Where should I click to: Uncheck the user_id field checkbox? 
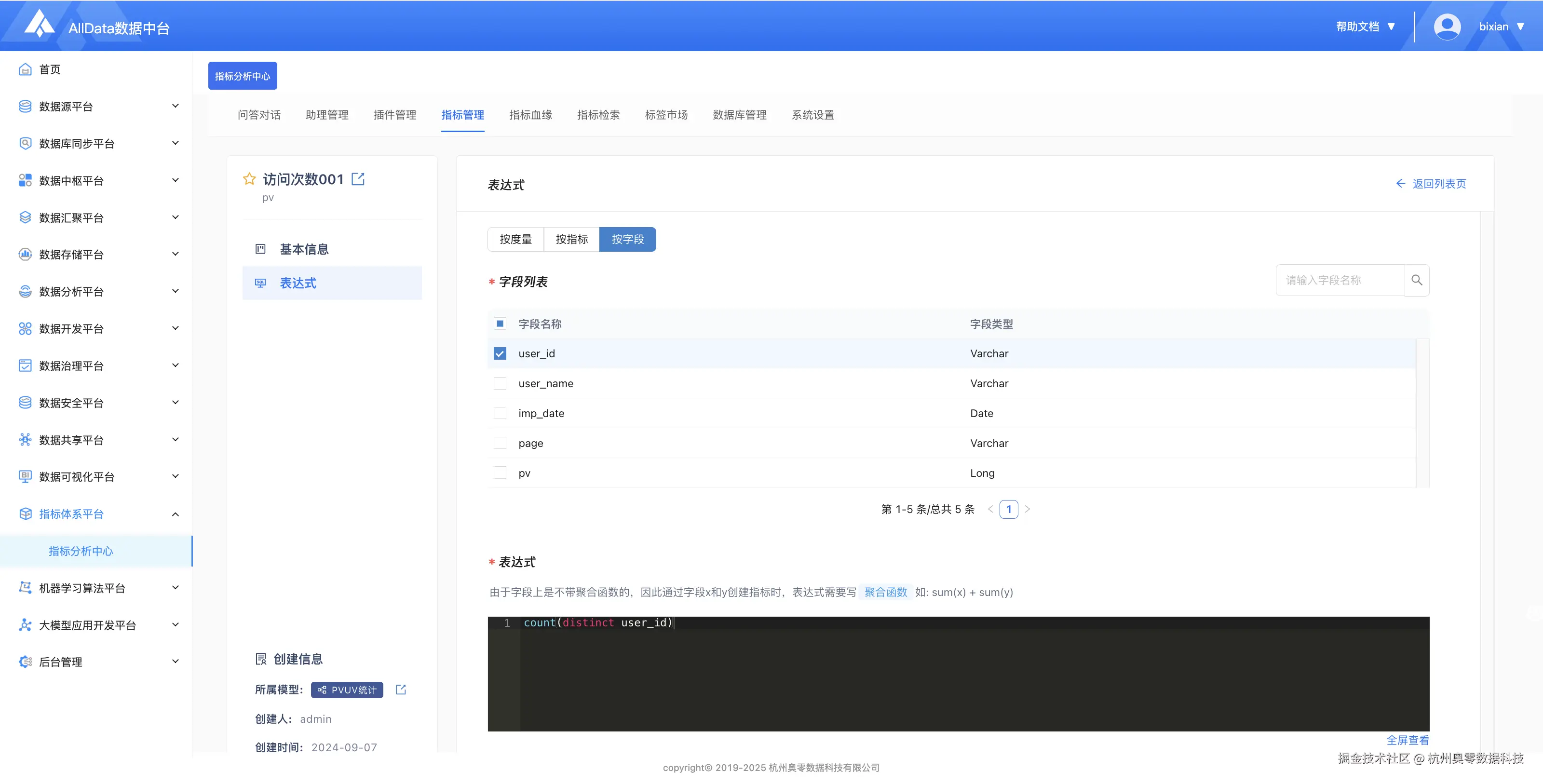tap(500, 354)
